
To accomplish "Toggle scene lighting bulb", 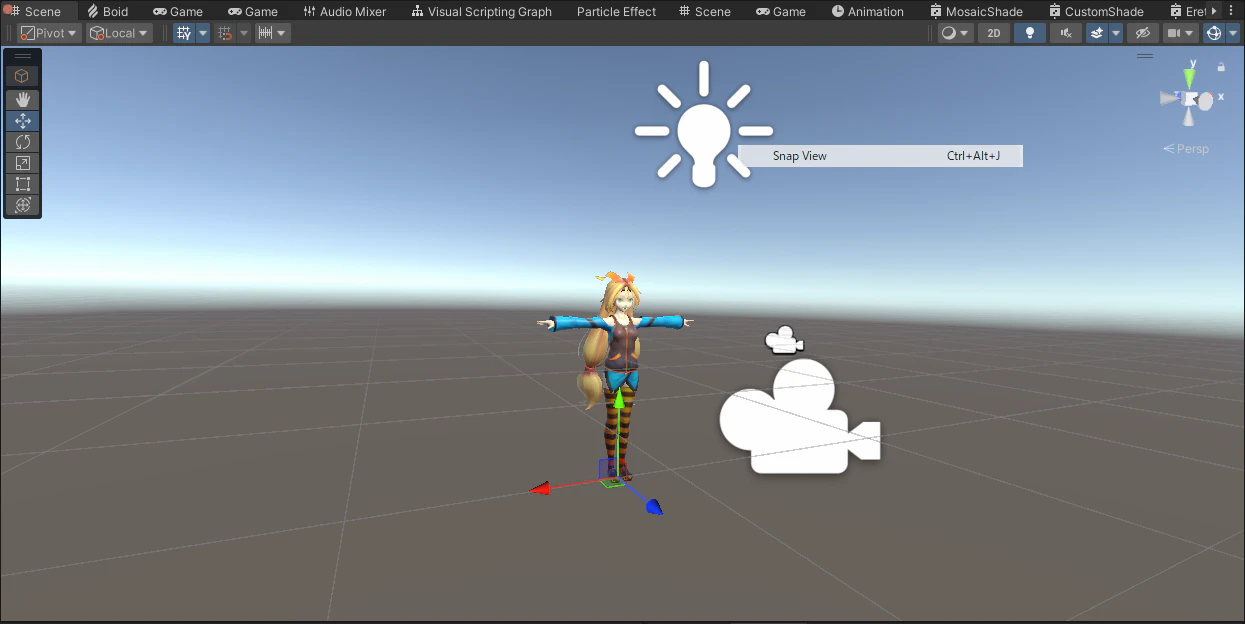I will (1030, 33).
